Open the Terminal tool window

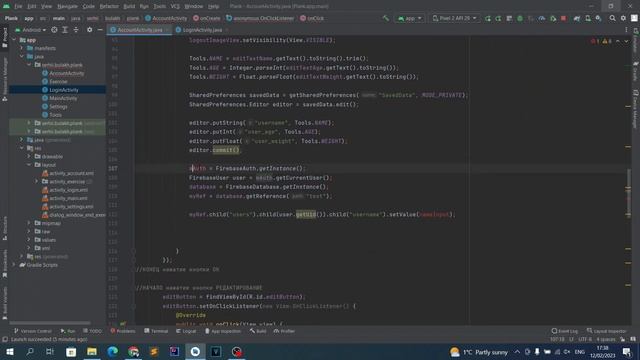[x=156, y=331]
